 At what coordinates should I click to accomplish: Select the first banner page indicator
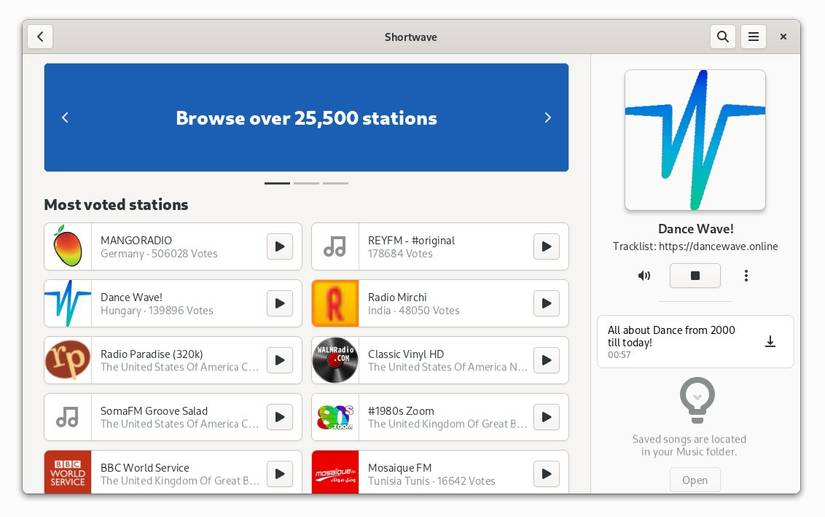pos(277,183)
